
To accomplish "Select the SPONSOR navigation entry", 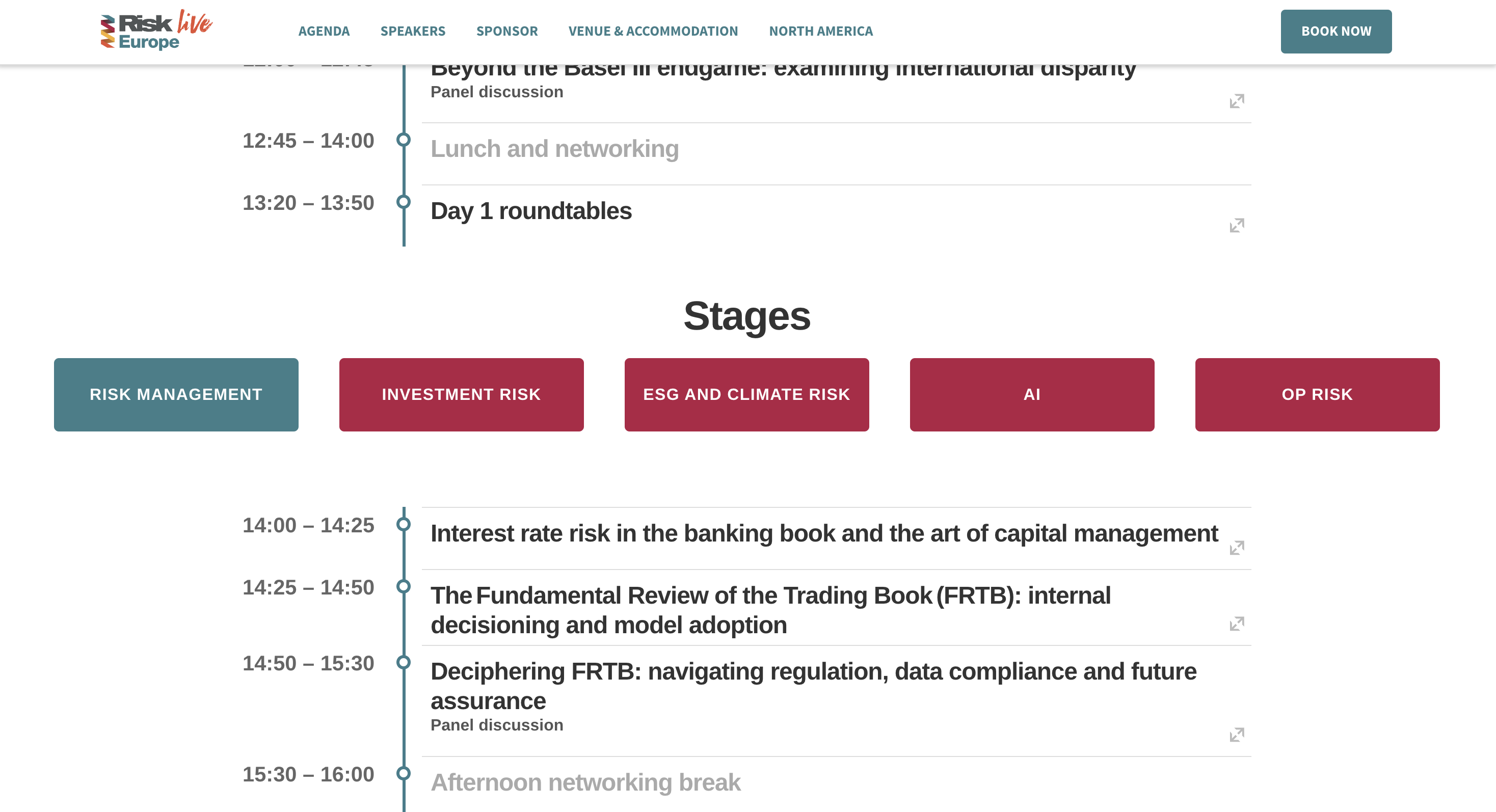I will pyautogui.click(x=506, y=32).
